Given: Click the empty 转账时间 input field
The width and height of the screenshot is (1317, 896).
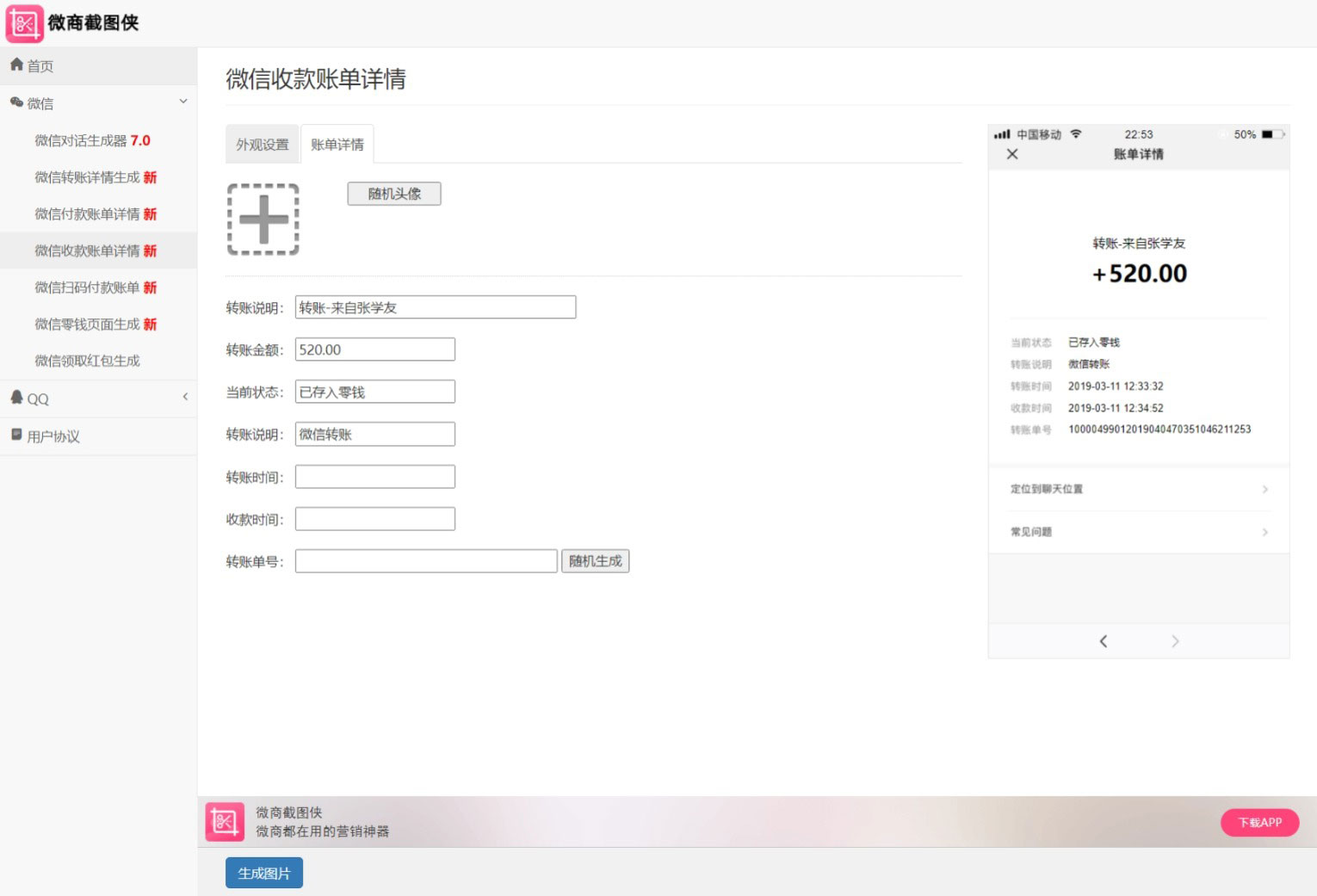Looking at the screenshot, I should click(x=375, y=477).
